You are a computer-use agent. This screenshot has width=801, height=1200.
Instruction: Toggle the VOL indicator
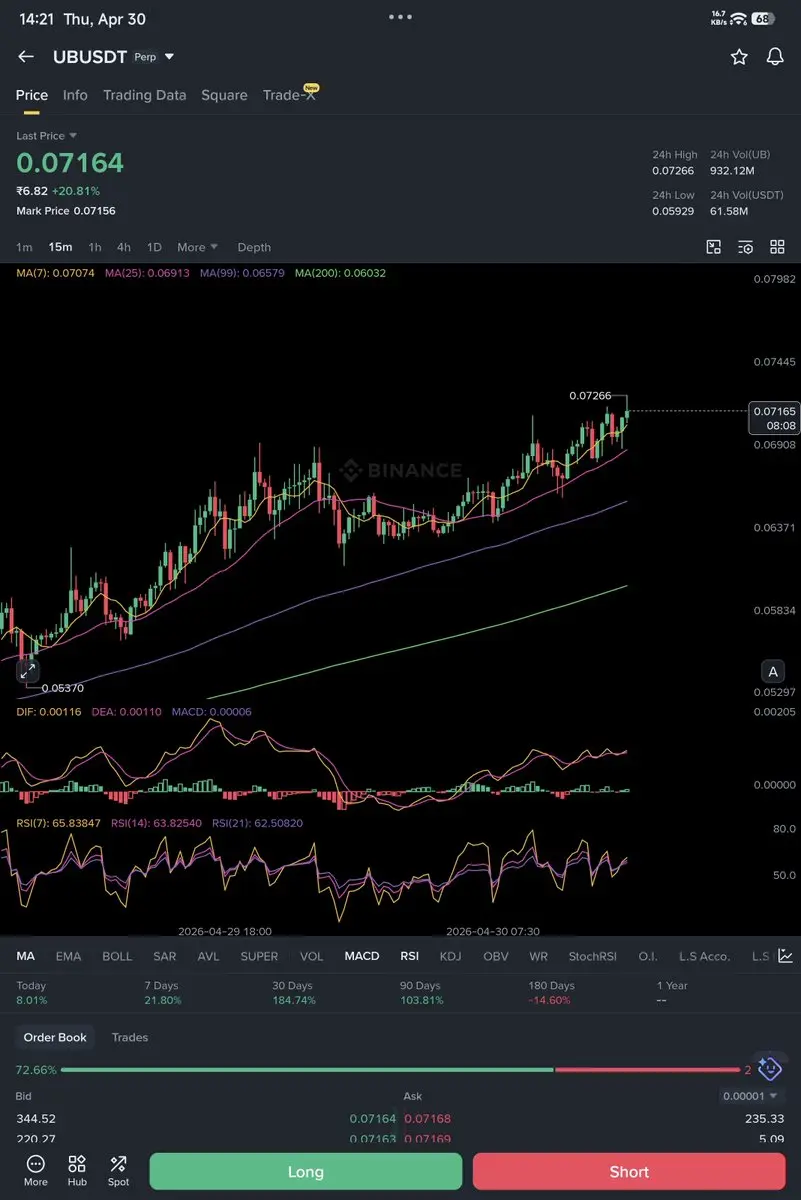pos(312,956)
